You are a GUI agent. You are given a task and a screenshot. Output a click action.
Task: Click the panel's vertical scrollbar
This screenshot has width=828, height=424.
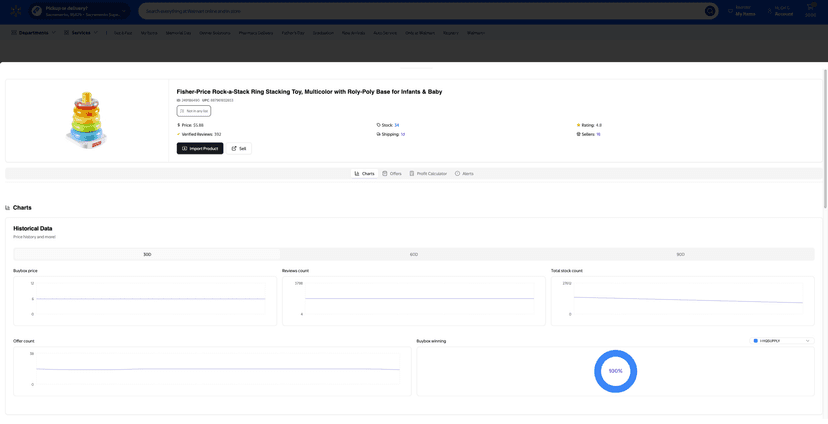(x=825, y=138)
